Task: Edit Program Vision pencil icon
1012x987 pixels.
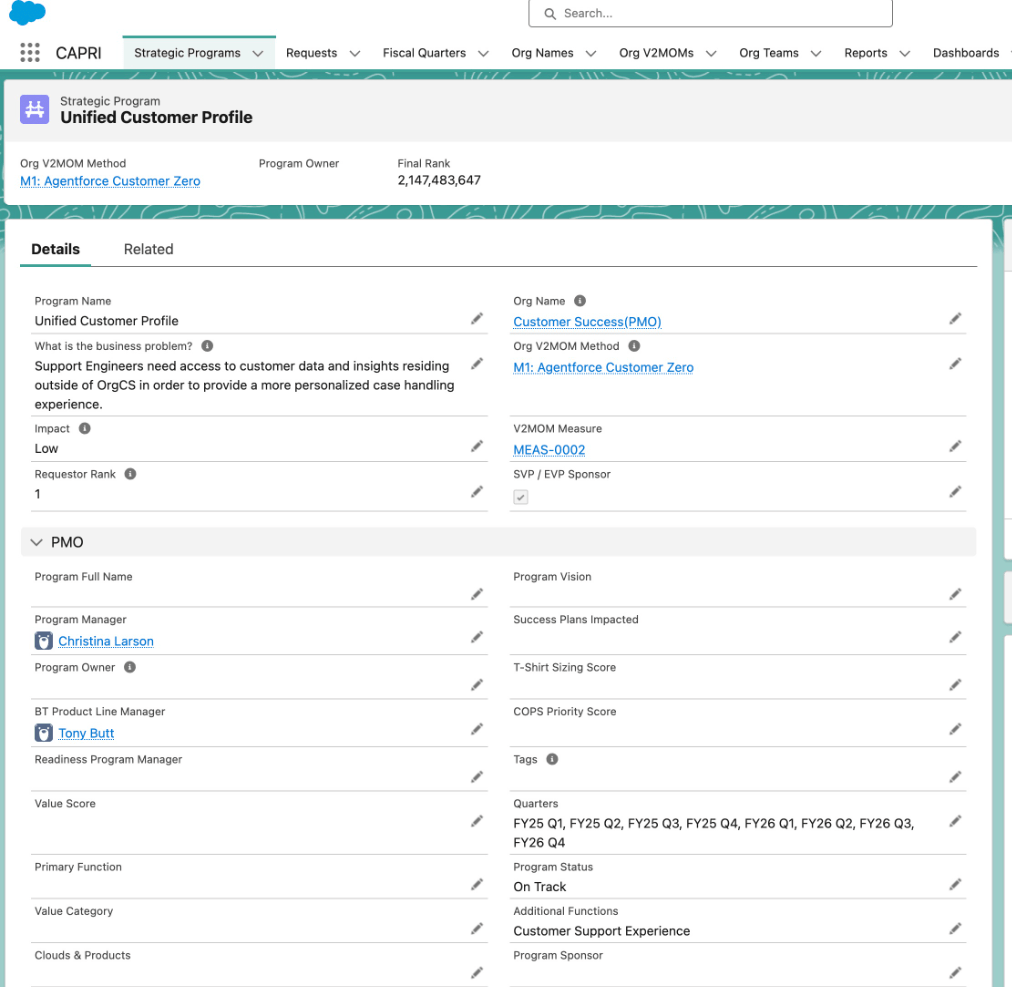Action: (x=955, y=594)
